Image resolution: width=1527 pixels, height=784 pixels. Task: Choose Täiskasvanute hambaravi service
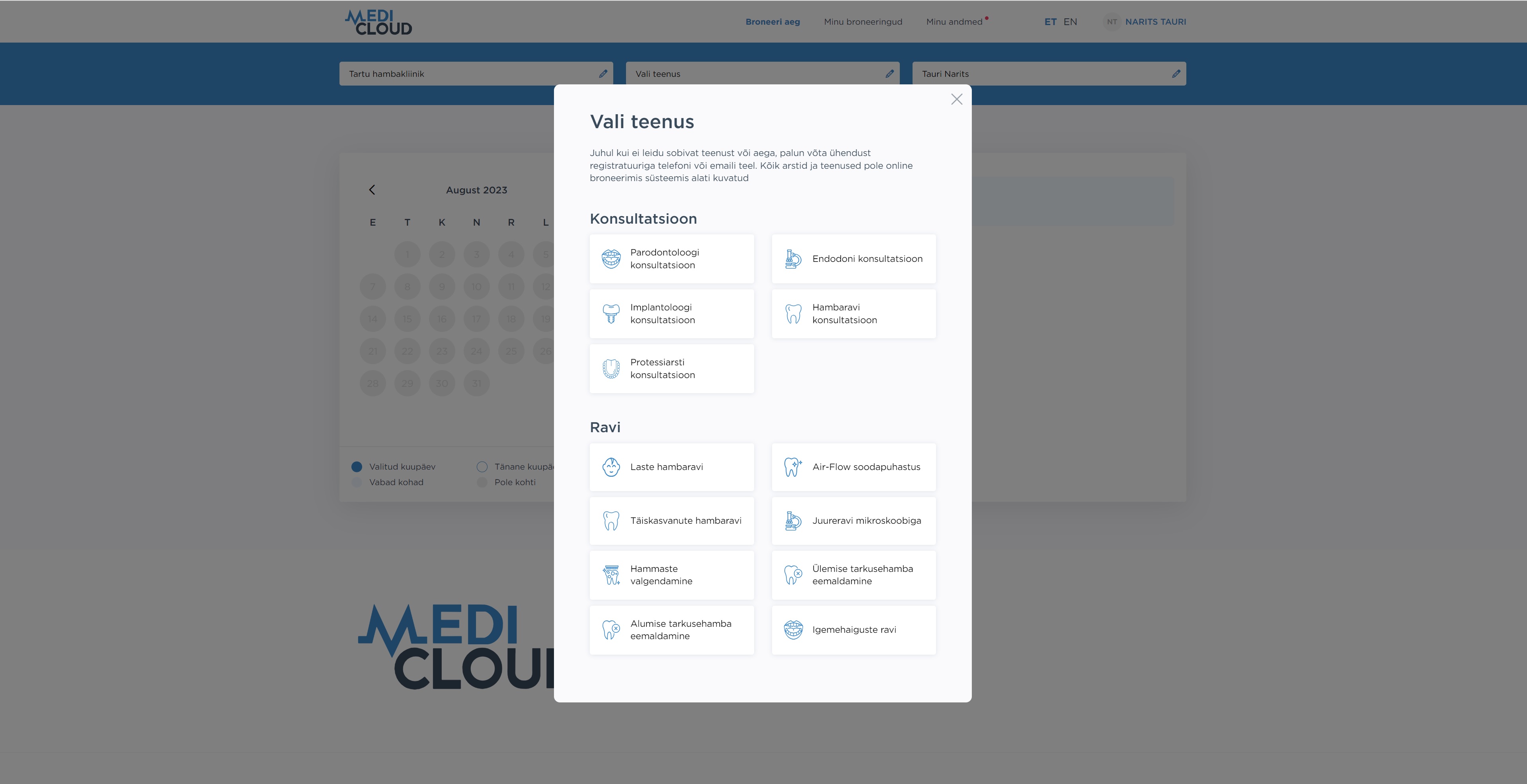pyautogui.click(x=672, y=521)
